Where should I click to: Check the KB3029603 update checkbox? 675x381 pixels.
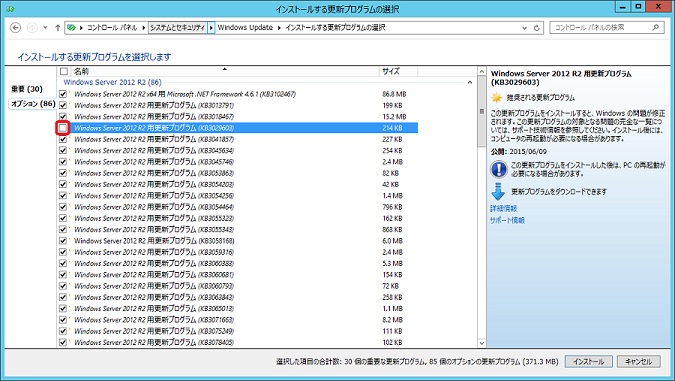tap(63, 128)
